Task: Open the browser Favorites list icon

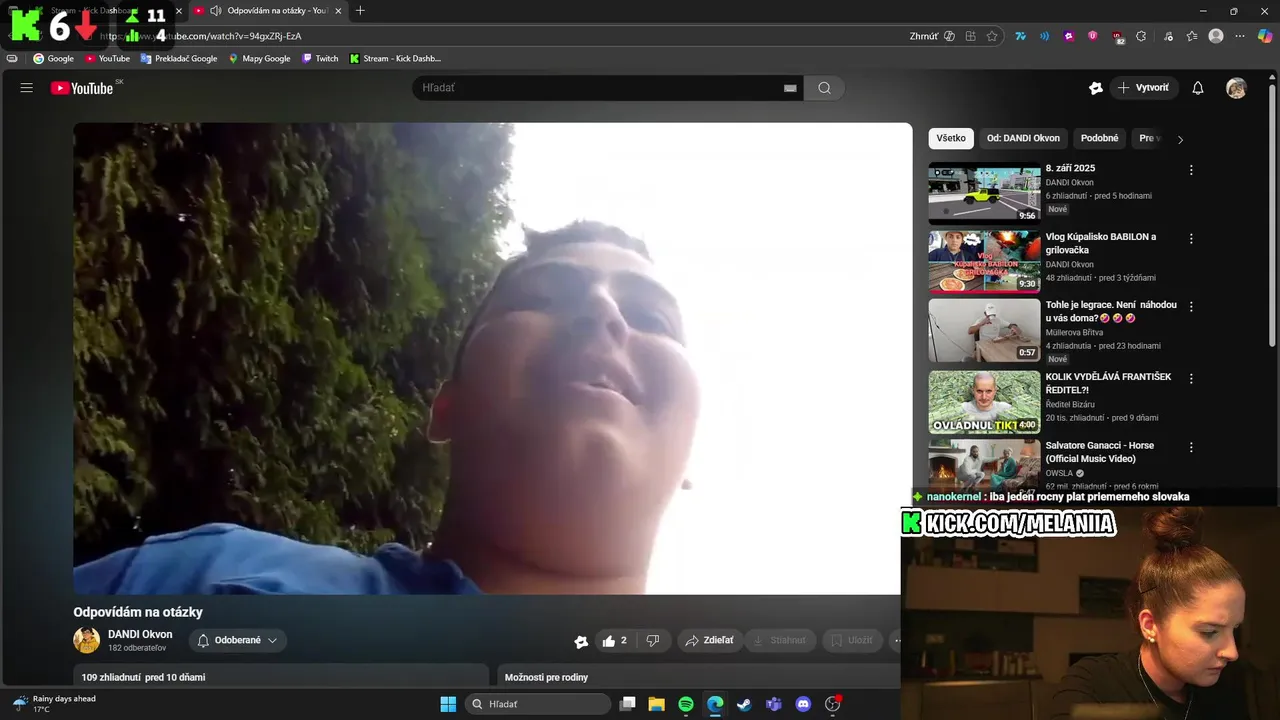Action: 1192,36
